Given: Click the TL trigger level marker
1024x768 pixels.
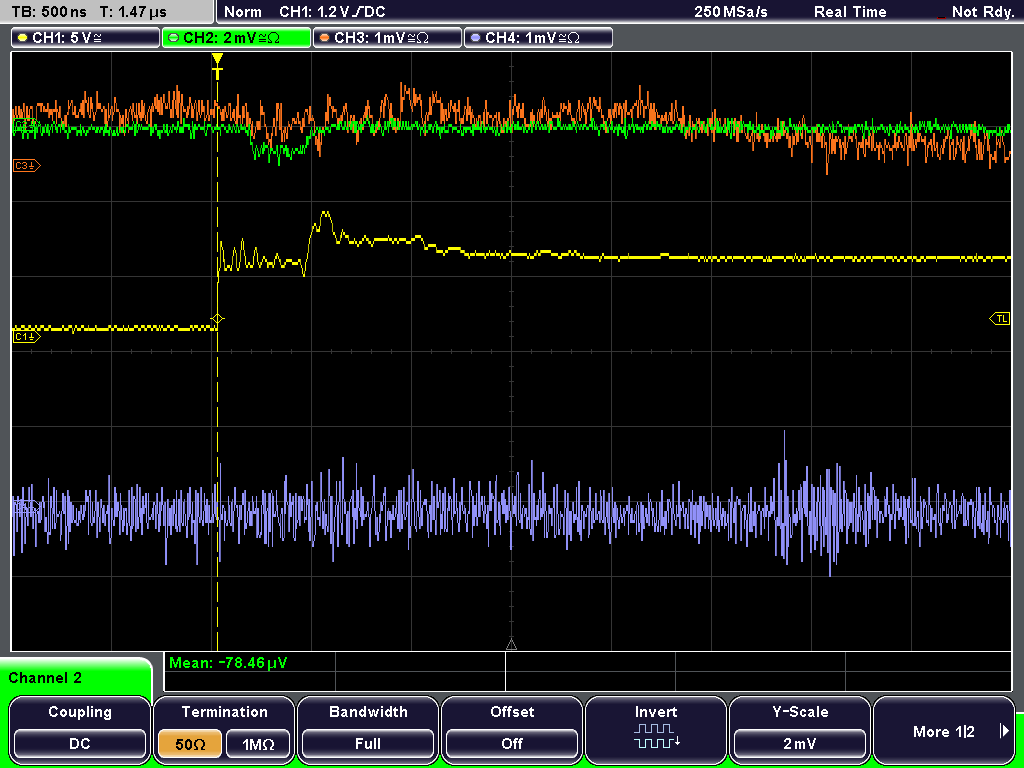Looking at the screenshot, I should click(x=1000, y=319).
